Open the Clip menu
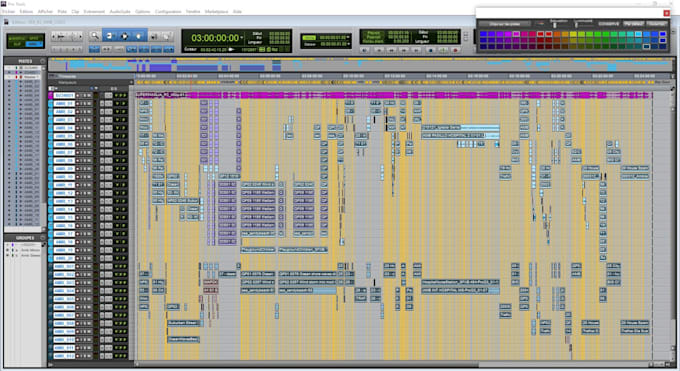The width and height of the screenshot is (680, 371). [x=75, y=11]
